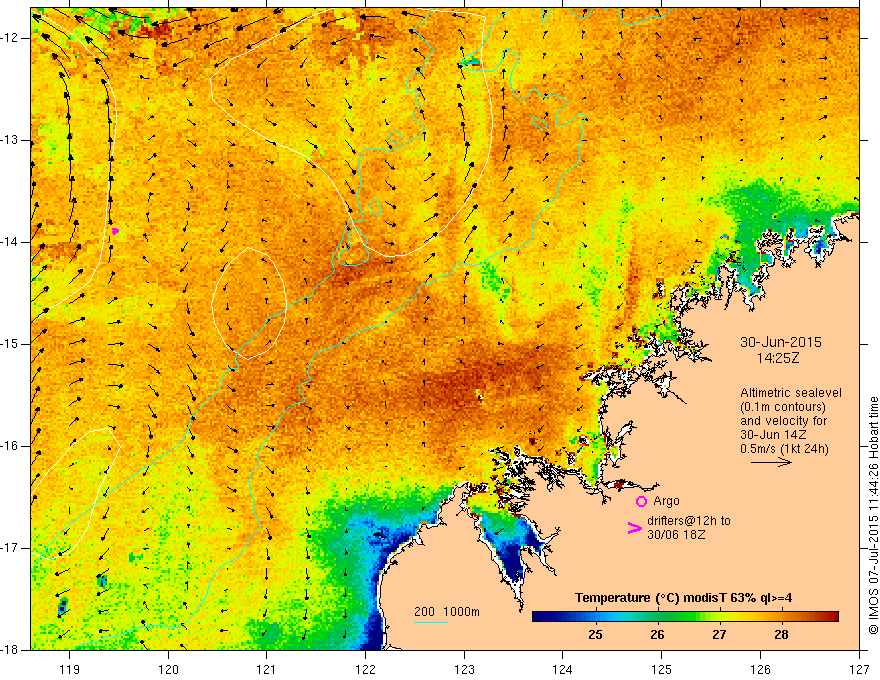The width and height of the screenshot is (880, 680).
Task: Click the 123 longitude axis label
Action: coord(464,669)
